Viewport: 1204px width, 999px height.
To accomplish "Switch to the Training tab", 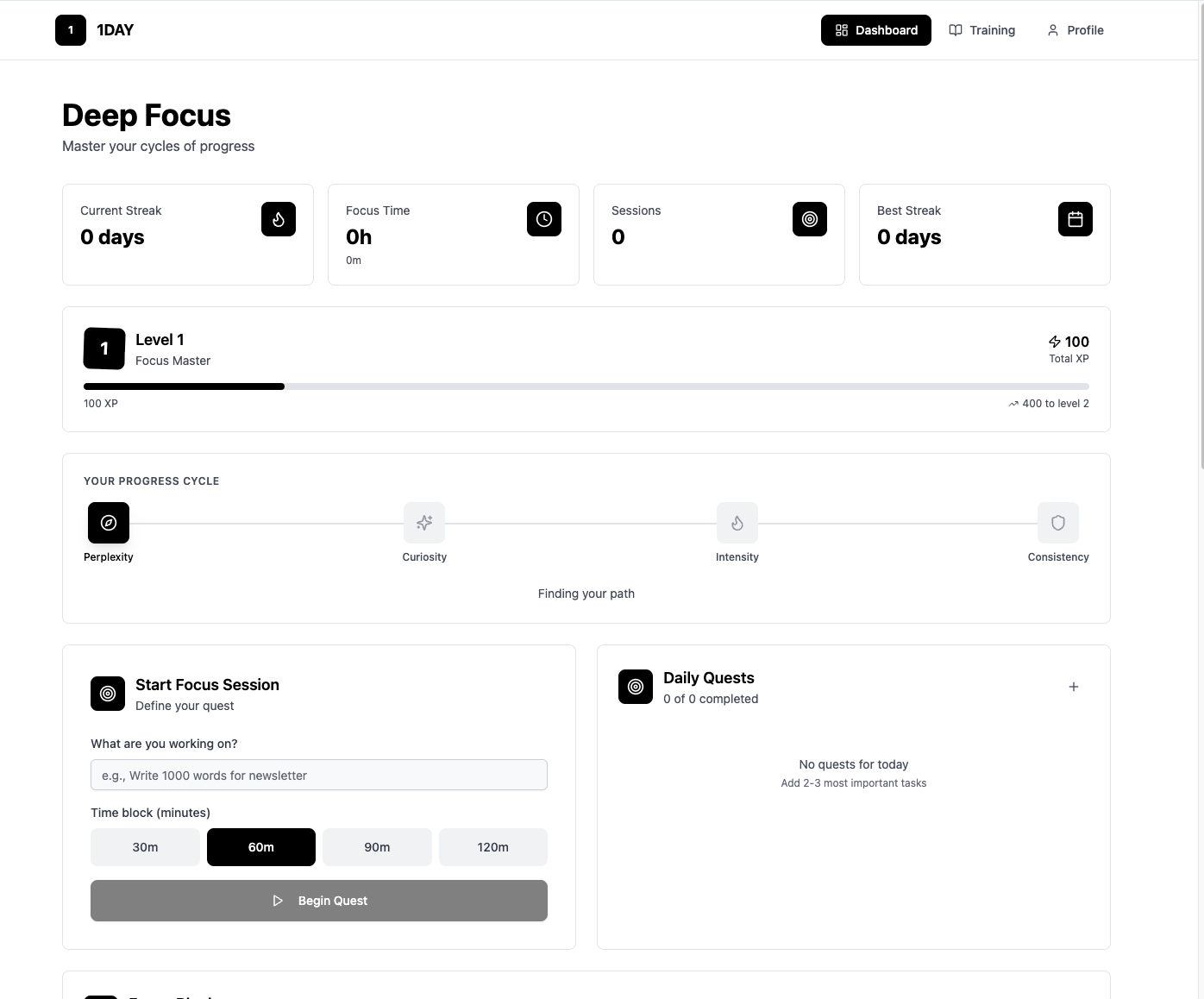I will tap(982, 30).
